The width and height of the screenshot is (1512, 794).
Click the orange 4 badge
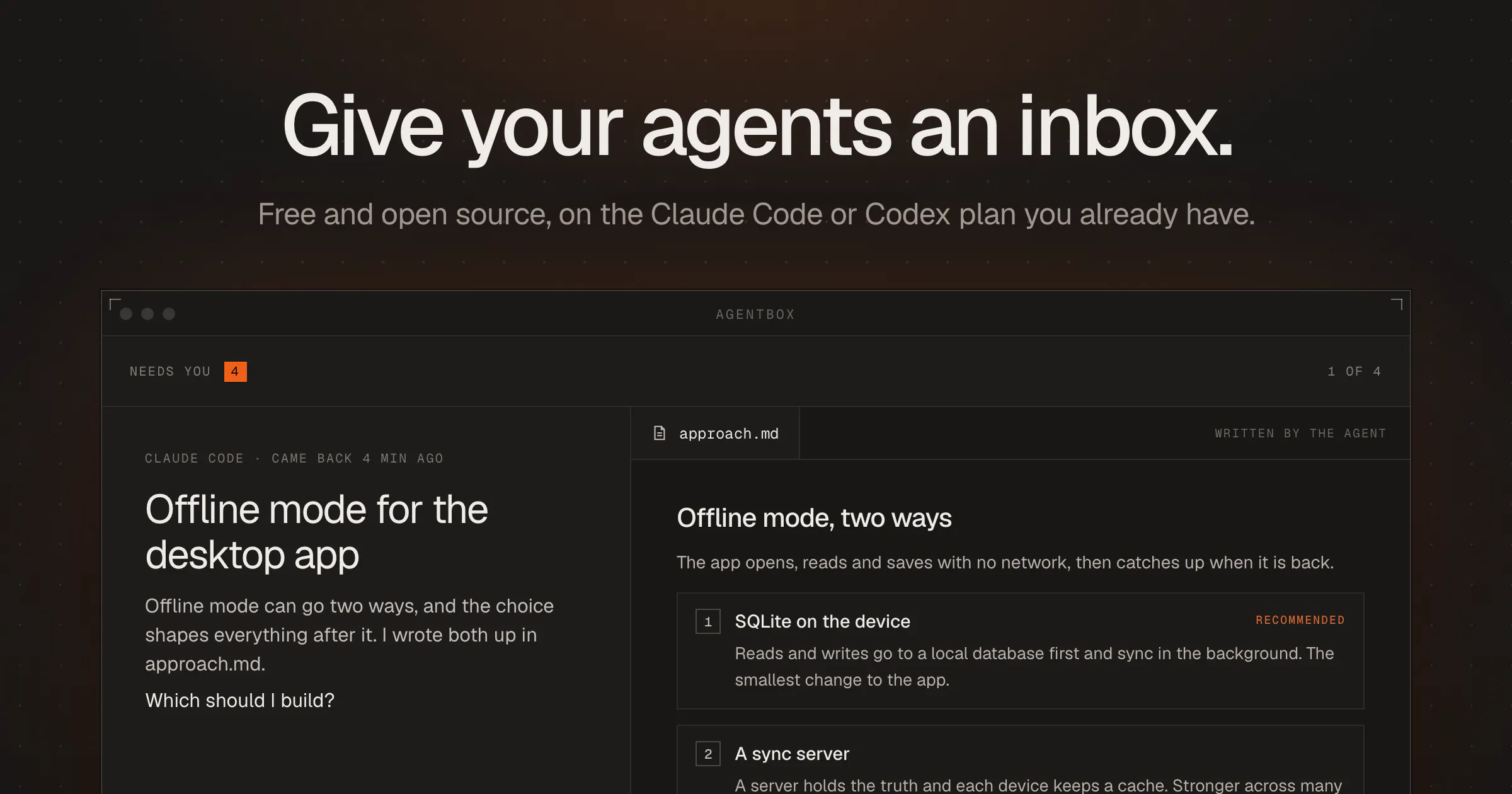[x=235, y=372]
